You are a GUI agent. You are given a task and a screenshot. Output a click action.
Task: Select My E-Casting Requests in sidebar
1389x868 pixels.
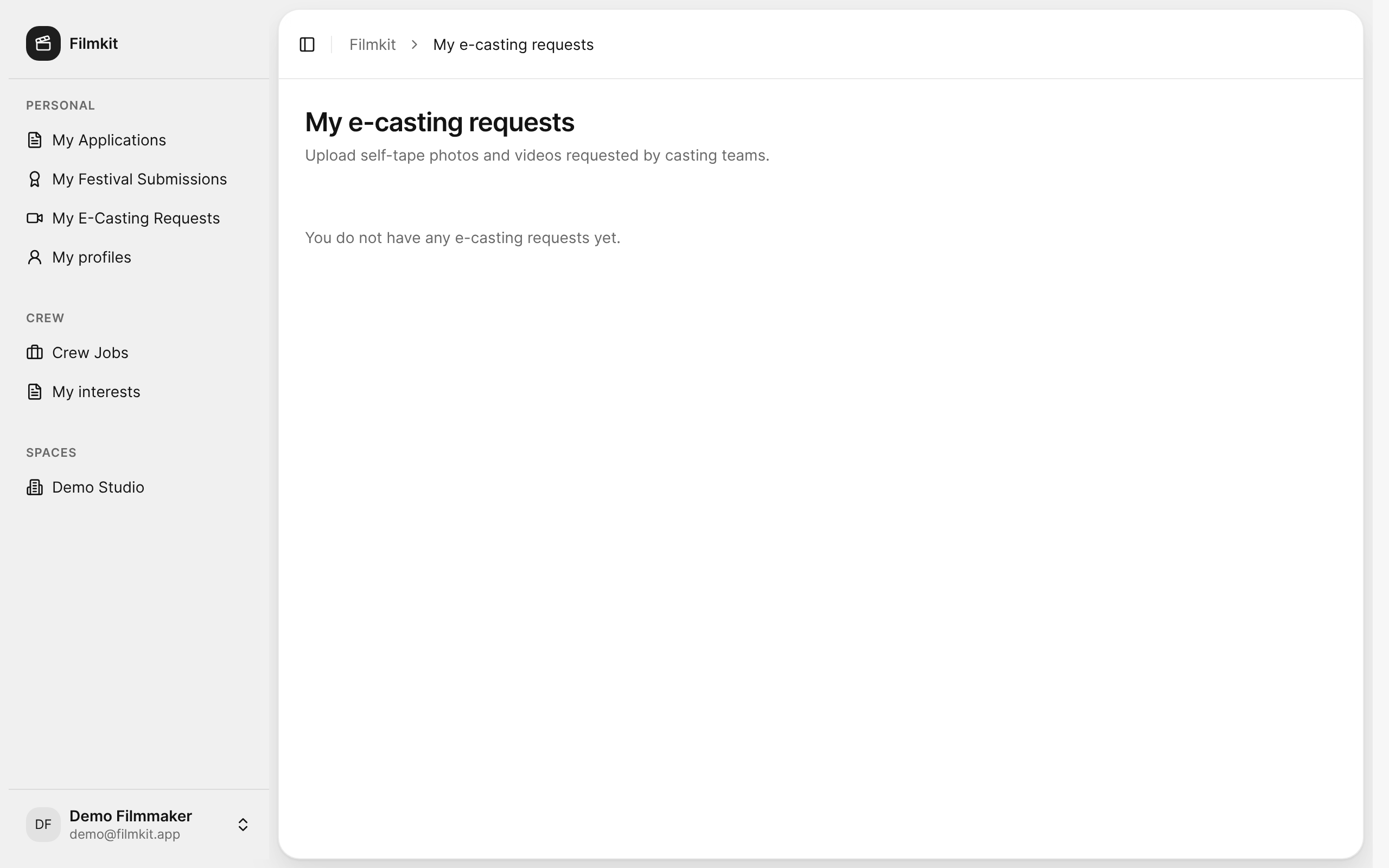138,218
